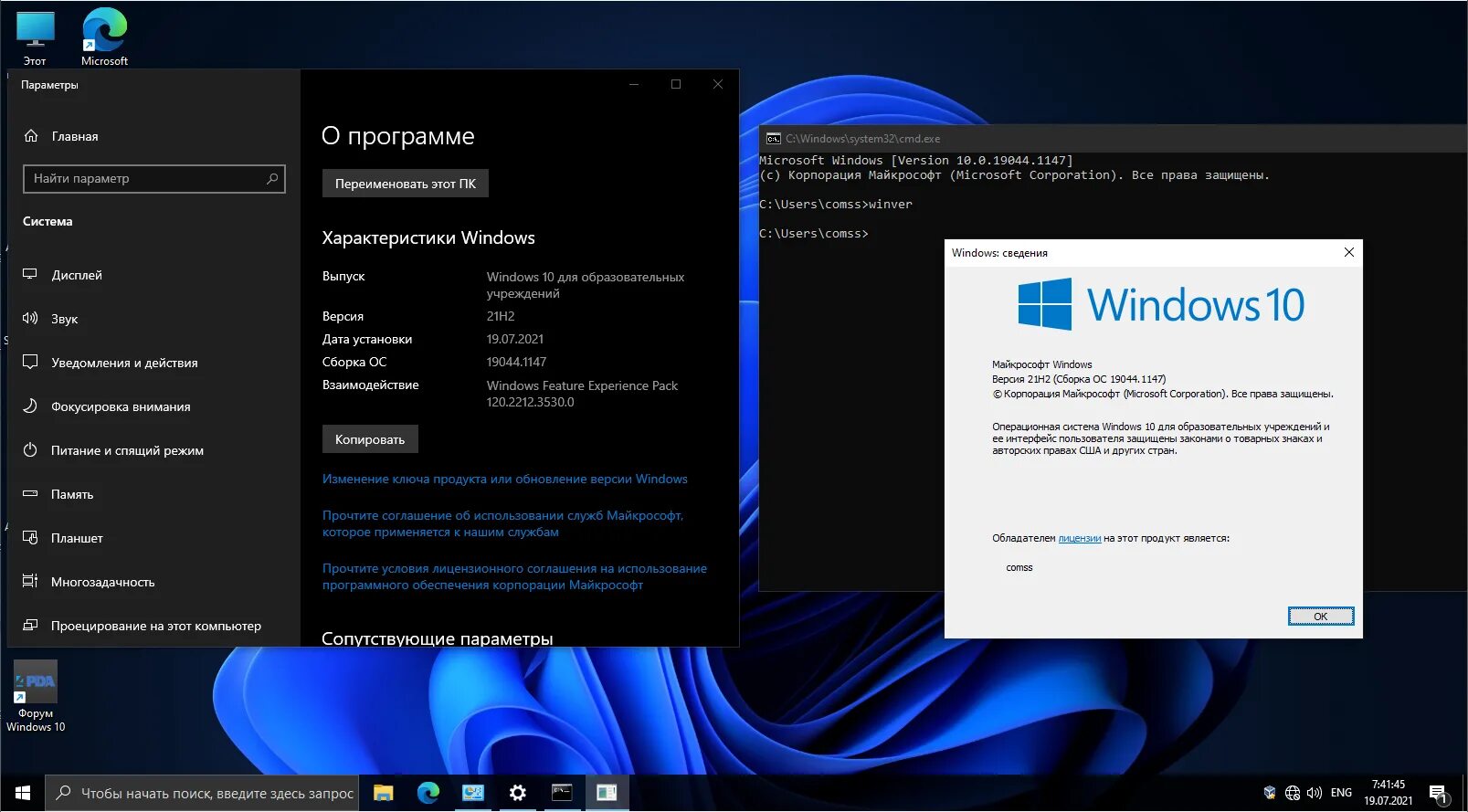The width and height of the screenshot is (1468, 812).
Task: Select the Этот компьютер desktop icon
Action: [35, 38]
